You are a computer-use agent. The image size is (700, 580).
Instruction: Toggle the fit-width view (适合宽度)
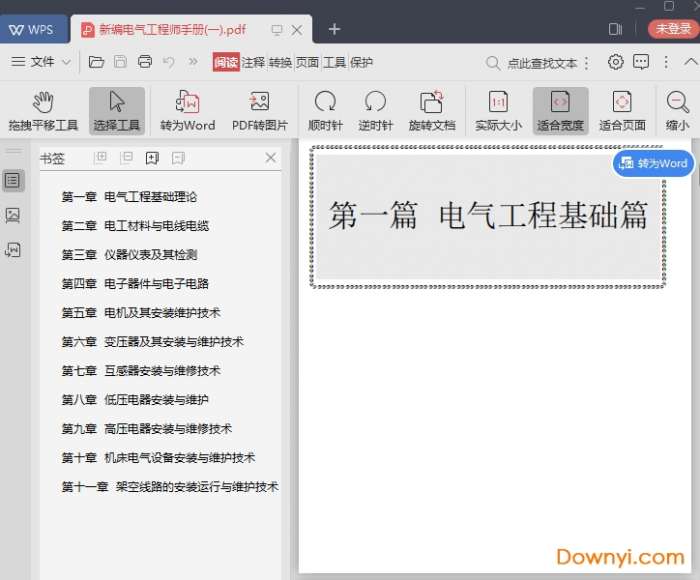click(x=560, y=111)
